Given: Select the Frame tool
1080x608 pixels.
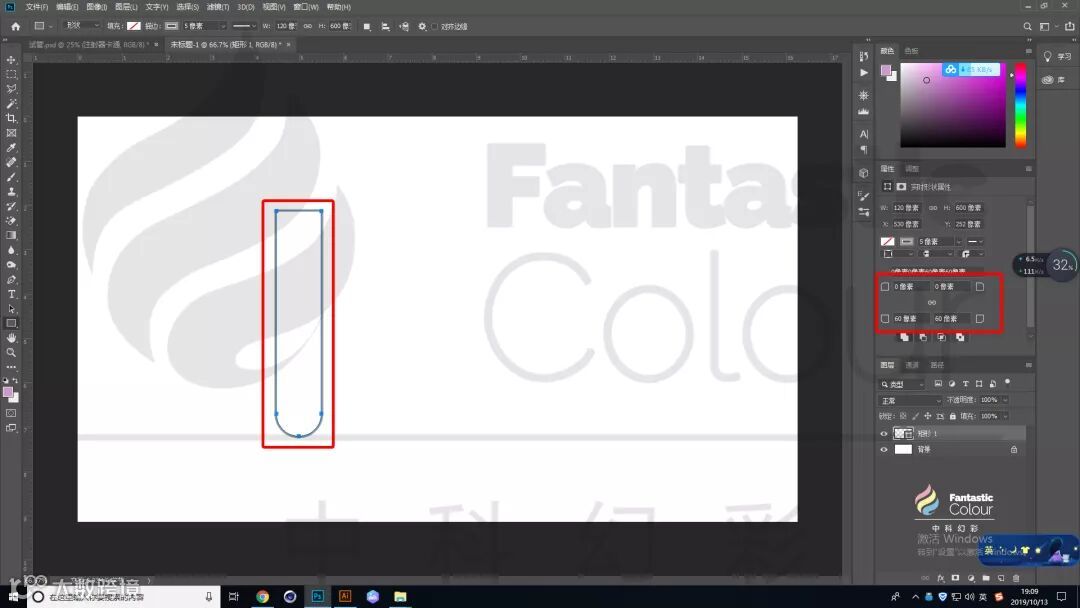Looking at the screenshot, I should pyautogui.click(x=11, y=133).
